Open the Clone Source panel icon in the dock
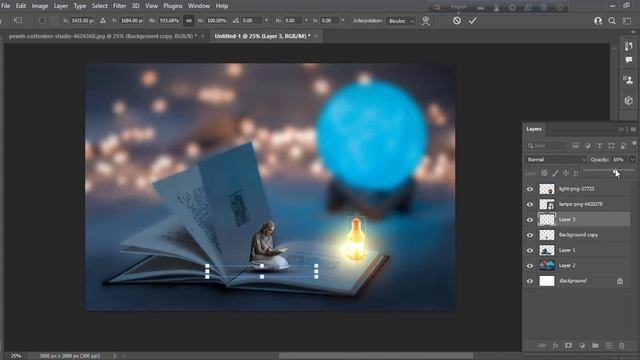The image size is (640, 360). 629,80
